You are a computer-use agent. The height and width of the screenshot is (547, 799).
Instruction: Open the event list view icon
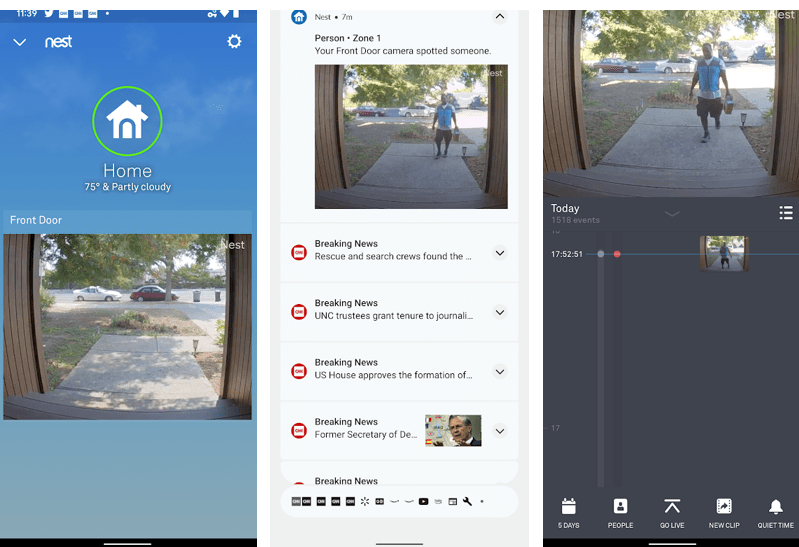tap(786, 213)
